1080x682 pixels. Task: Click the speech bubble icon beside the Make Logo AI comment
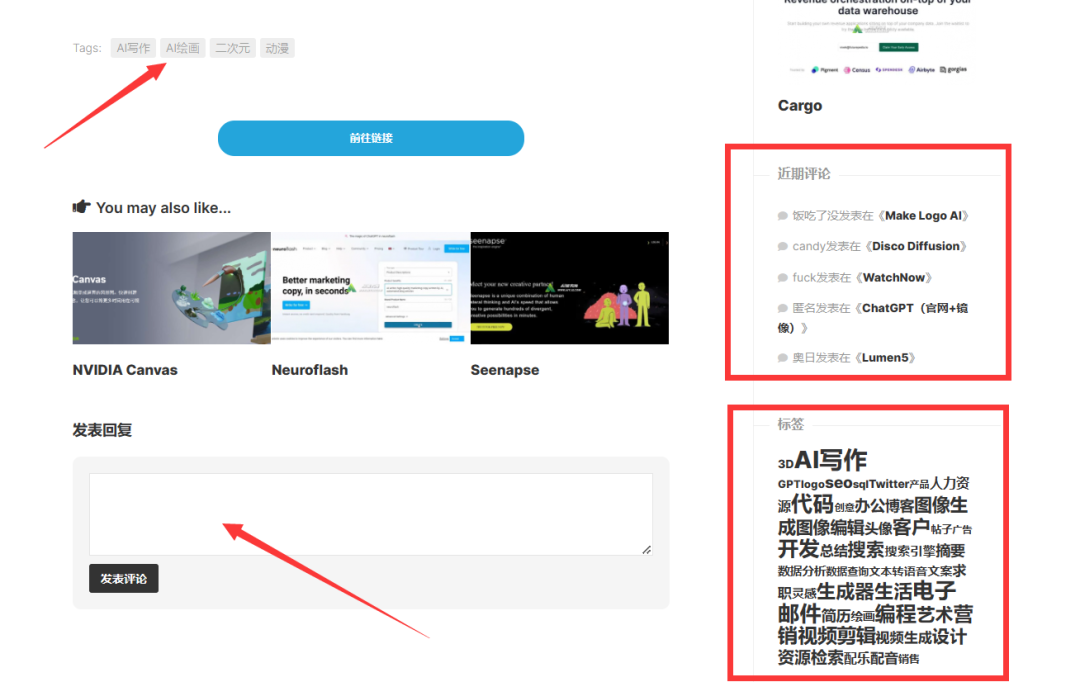(x=782, y=216)
